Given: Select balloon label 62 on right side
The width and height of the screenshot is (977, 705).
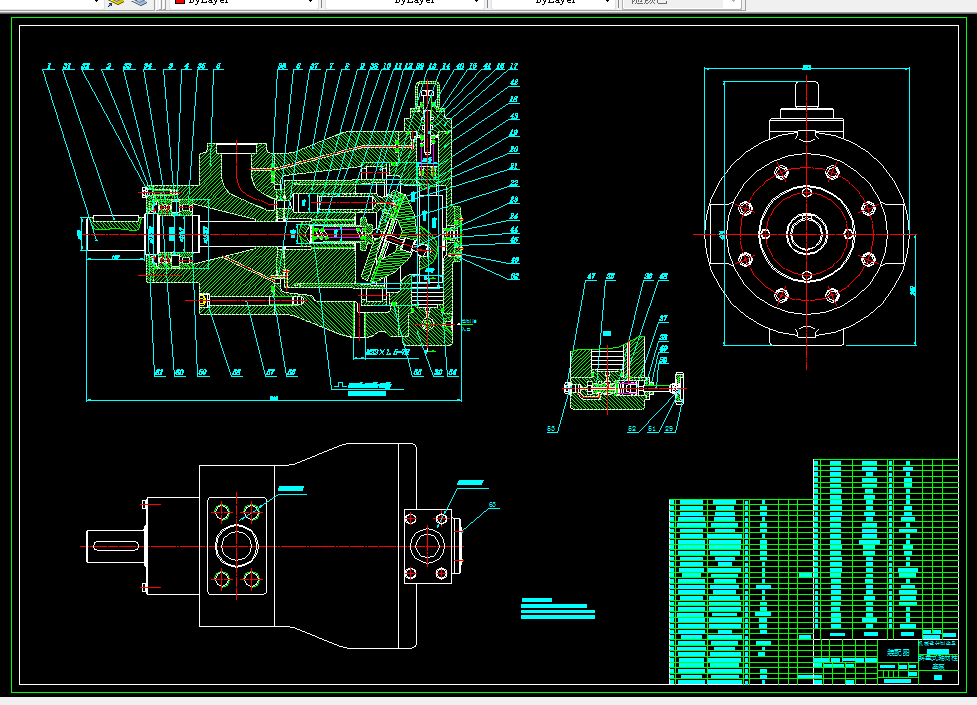Looking at the screenshot, I should [x=515, y=276].
